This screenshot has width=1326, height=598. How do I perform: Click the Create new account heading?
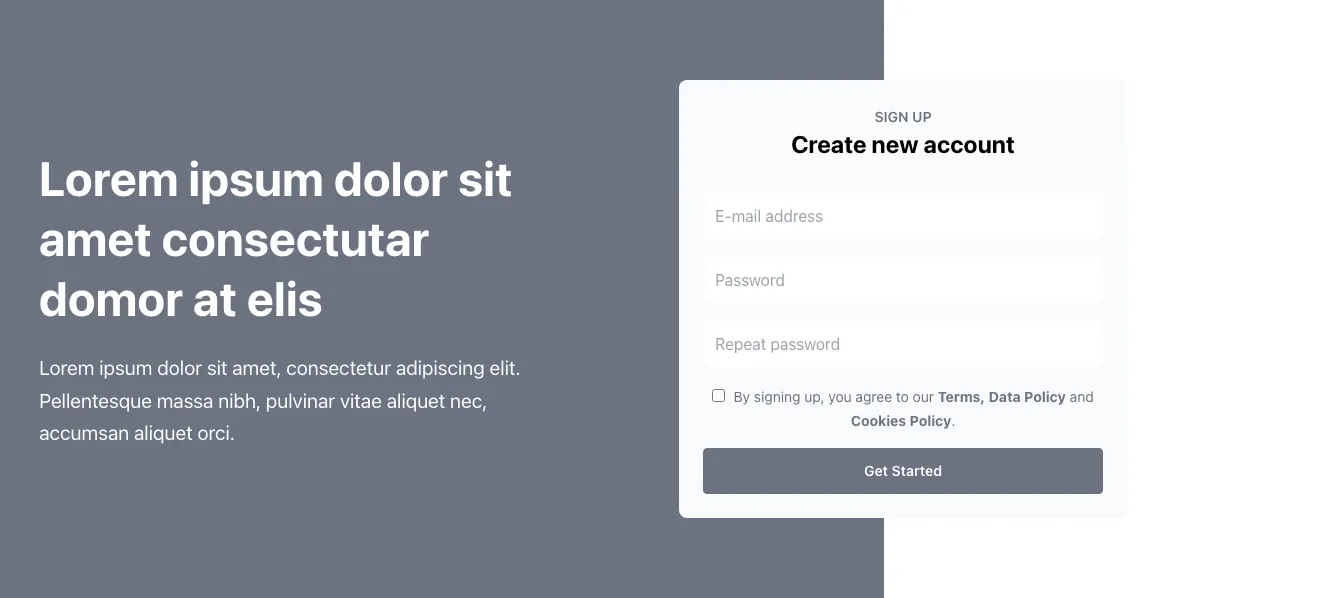click(x=902, y=145)
